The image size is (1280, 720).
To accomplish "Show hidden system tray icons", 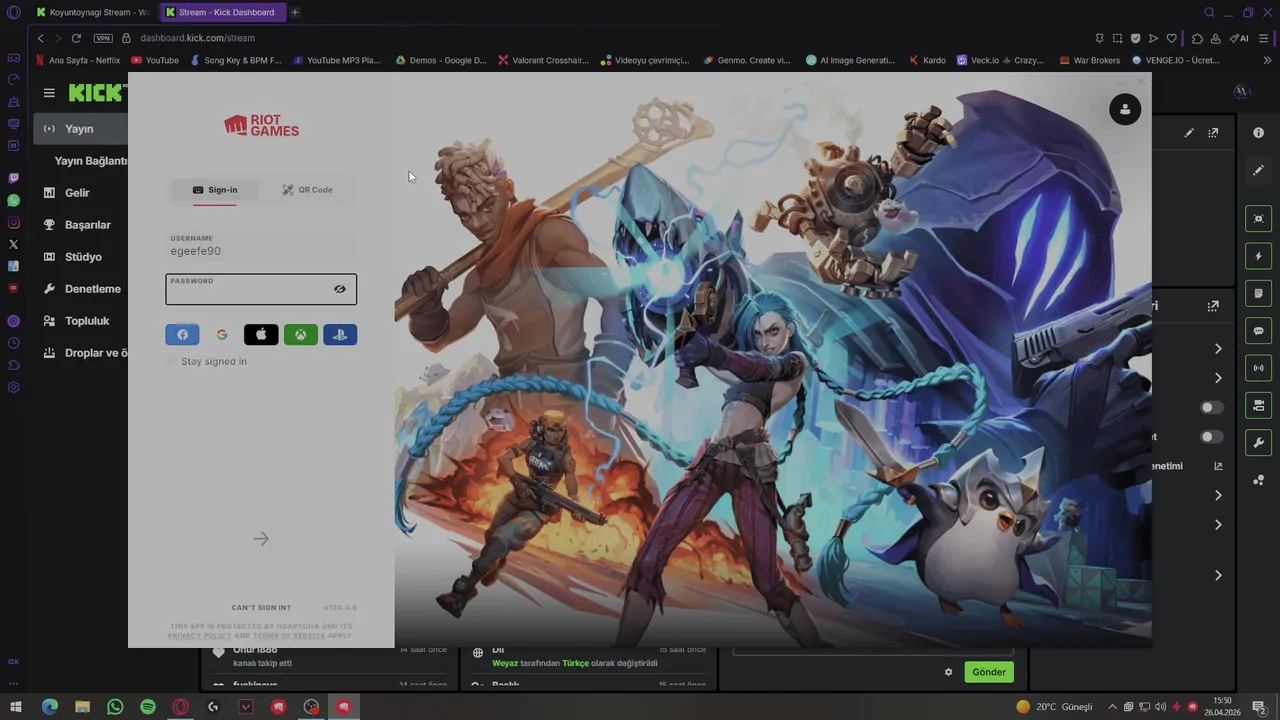I will tap(1112, 707).
